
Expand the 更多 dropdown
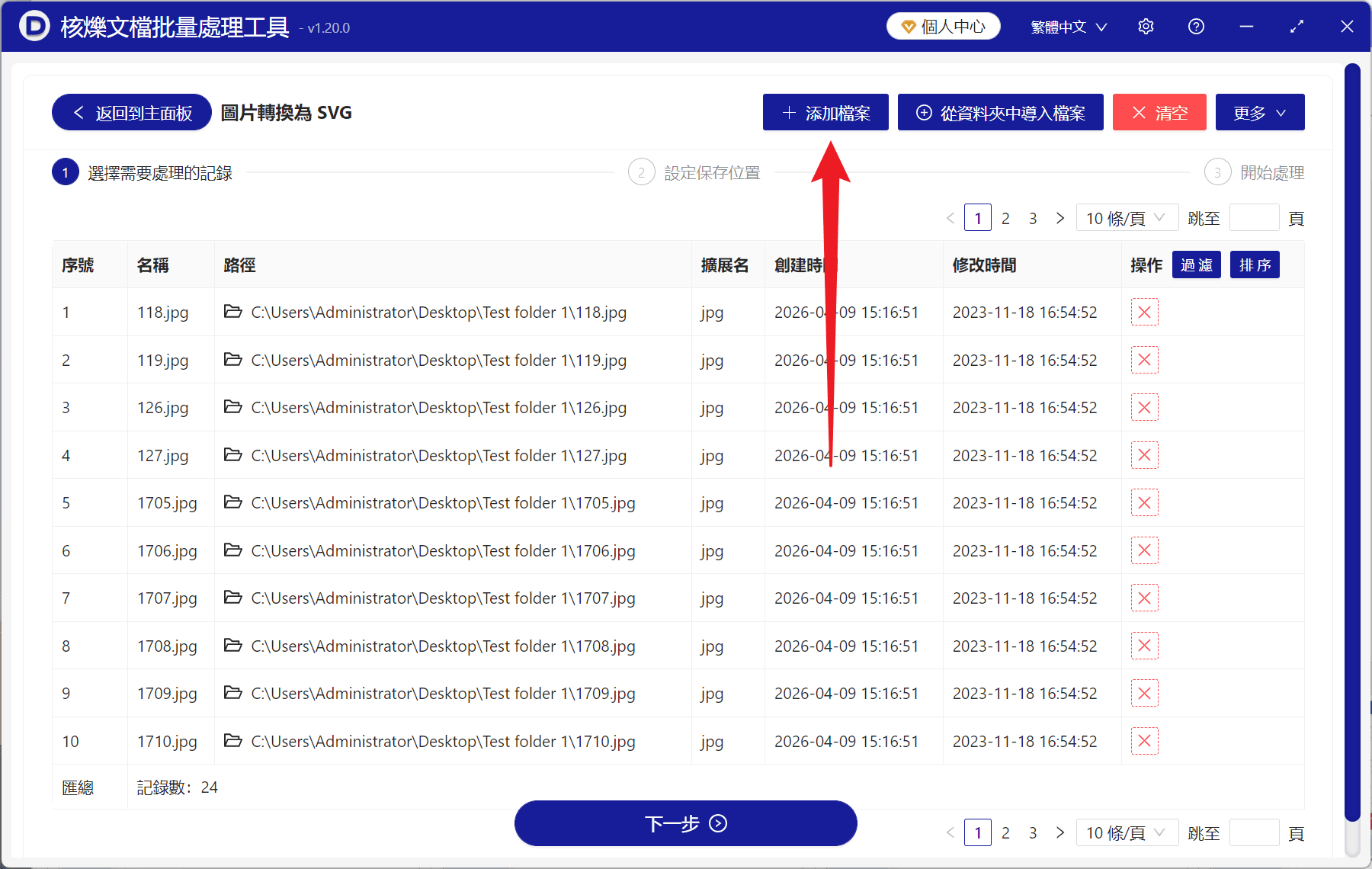tap(1259, 112)
